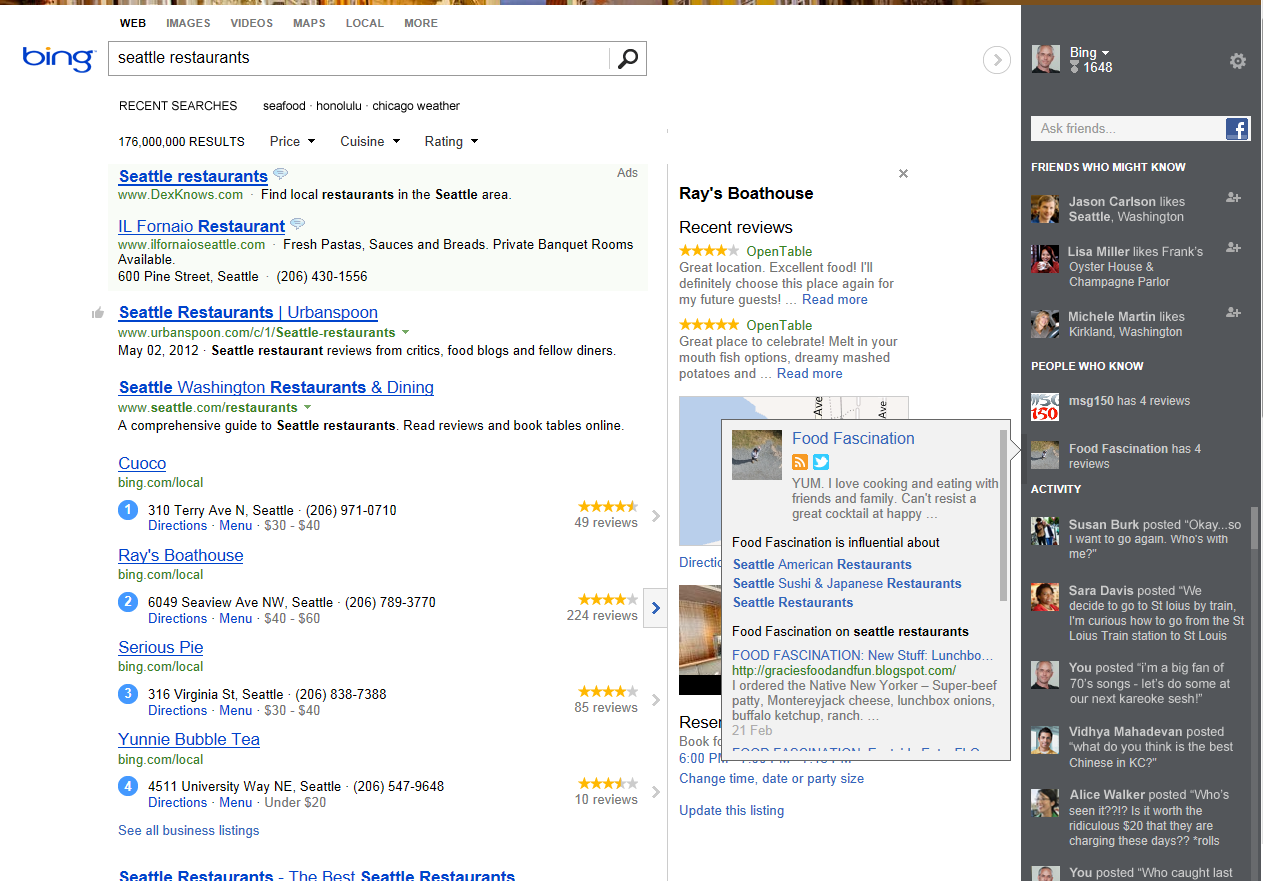Click the magnifier search button
The width and height of the screenshot is (1263, 881).
click(627, 58)
